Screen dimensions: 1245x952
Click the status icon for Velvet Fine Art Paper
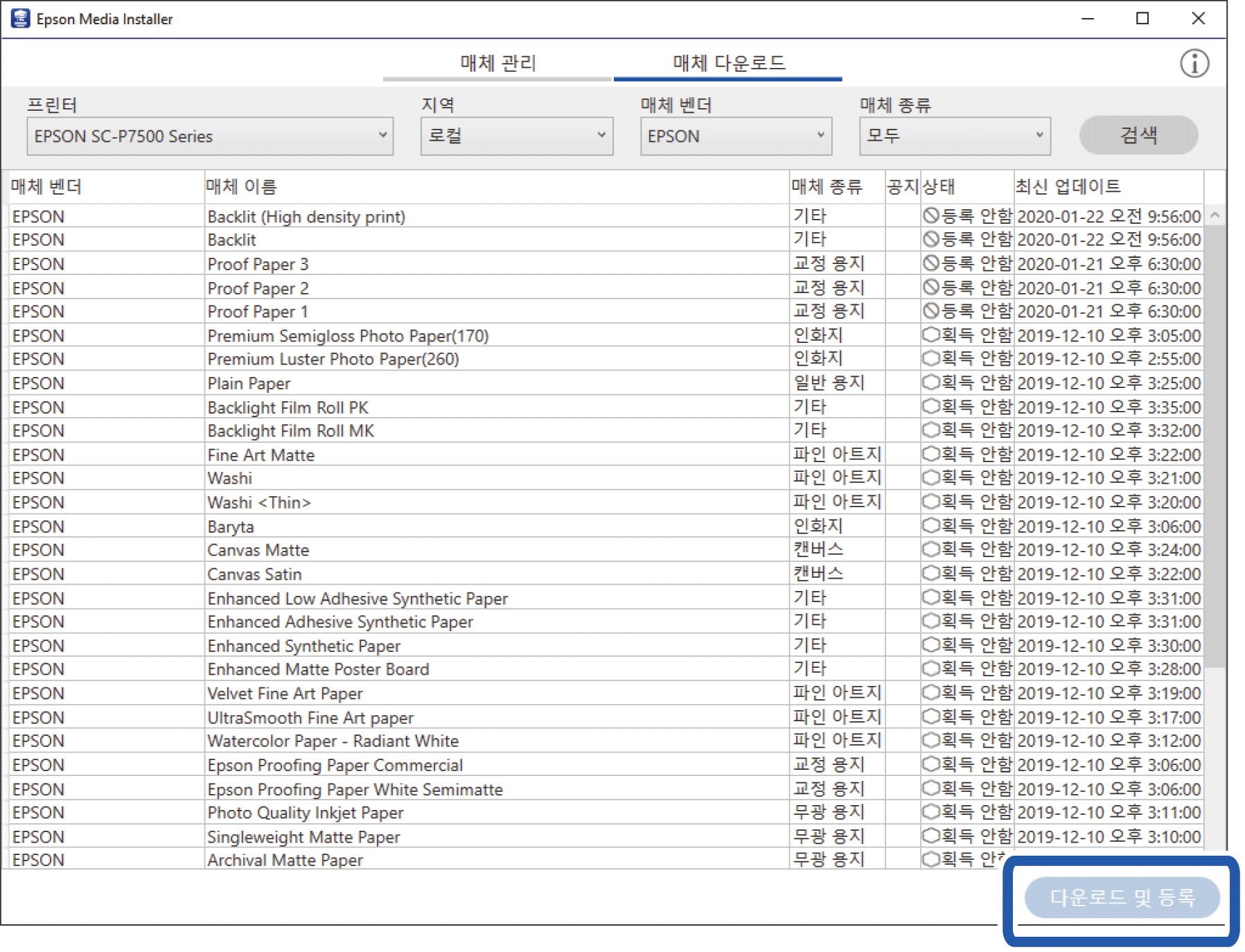[930, 693]
